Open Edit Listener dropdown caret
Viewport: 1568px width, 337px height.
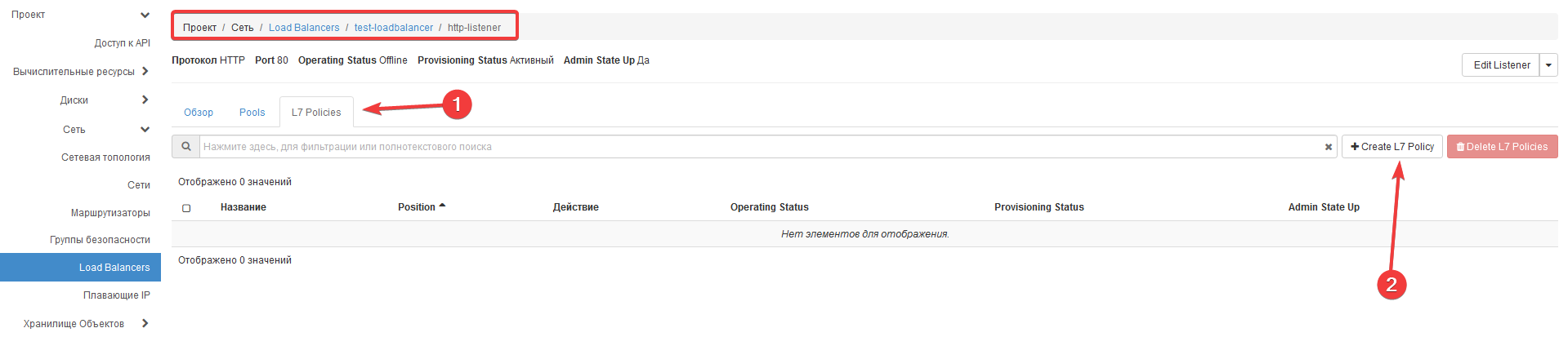[1548, 65]
